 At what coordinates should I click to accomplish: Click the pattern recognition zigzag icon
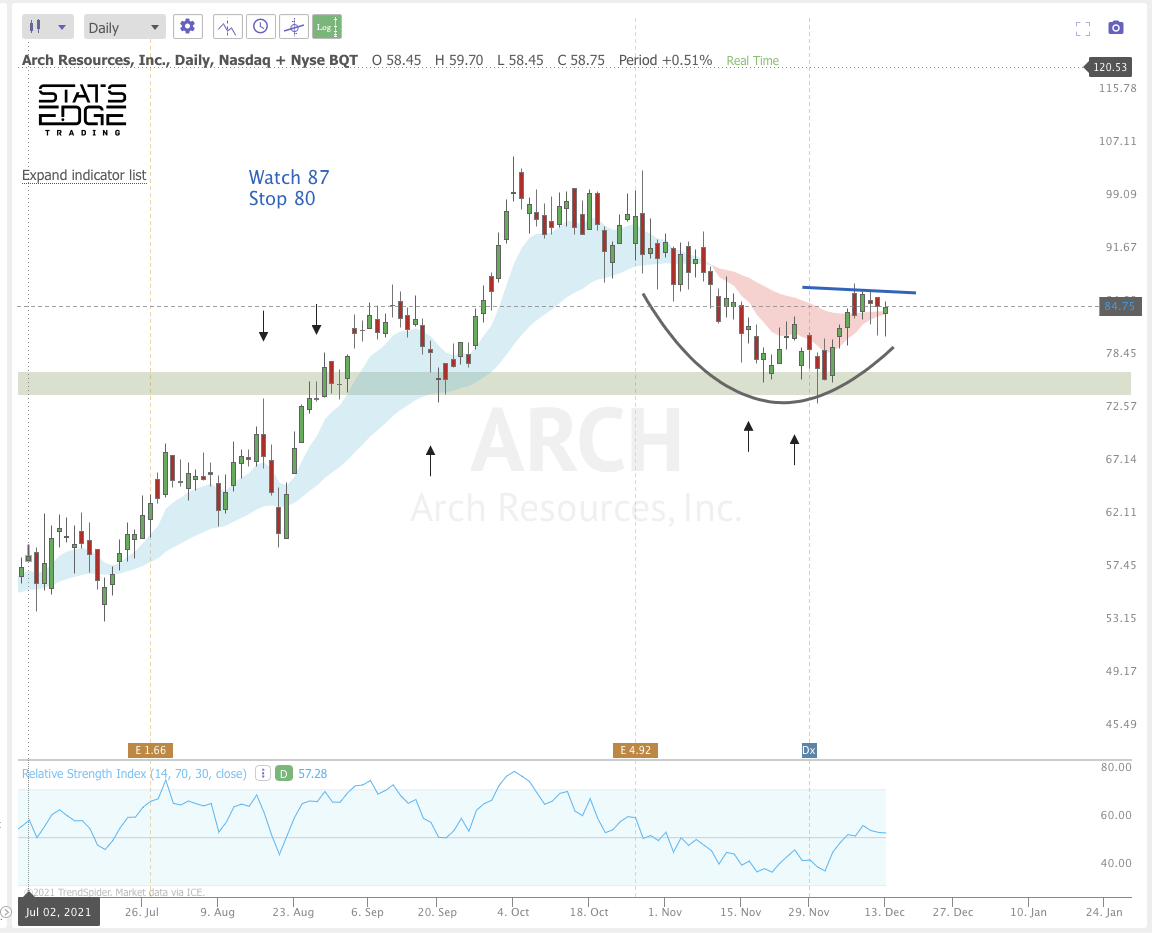pos(227,26)
